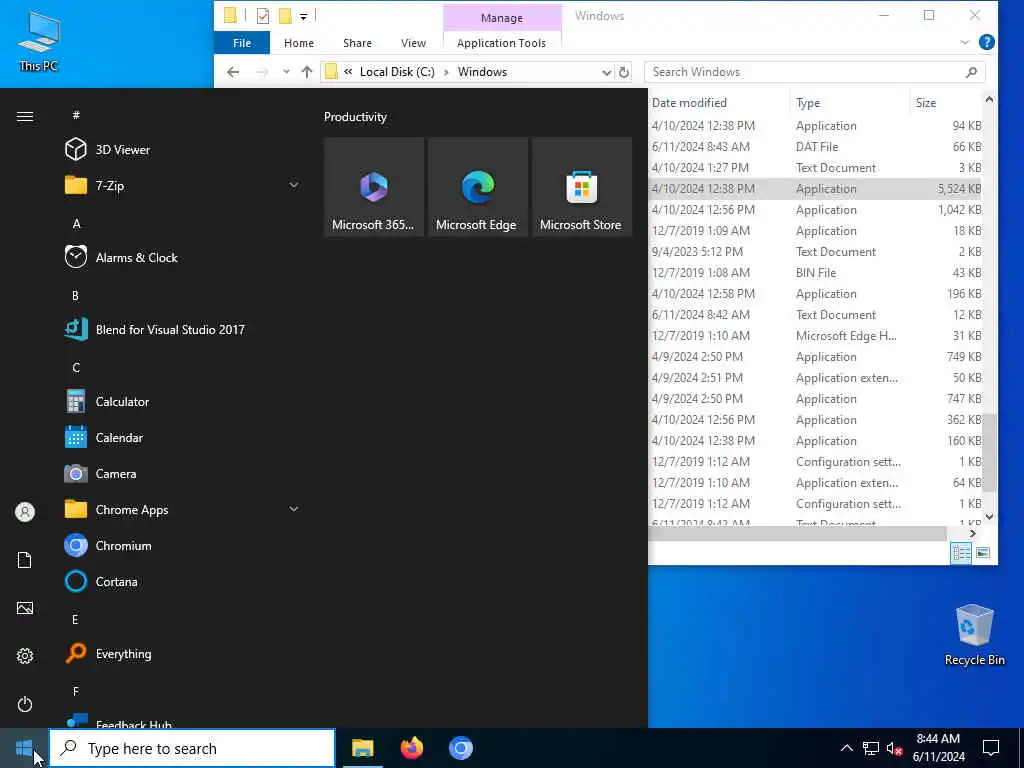1024x768 pixels.
Task: Open the Microsoft Edge tile
Action: pyautogui.click(x=477, y=187)
